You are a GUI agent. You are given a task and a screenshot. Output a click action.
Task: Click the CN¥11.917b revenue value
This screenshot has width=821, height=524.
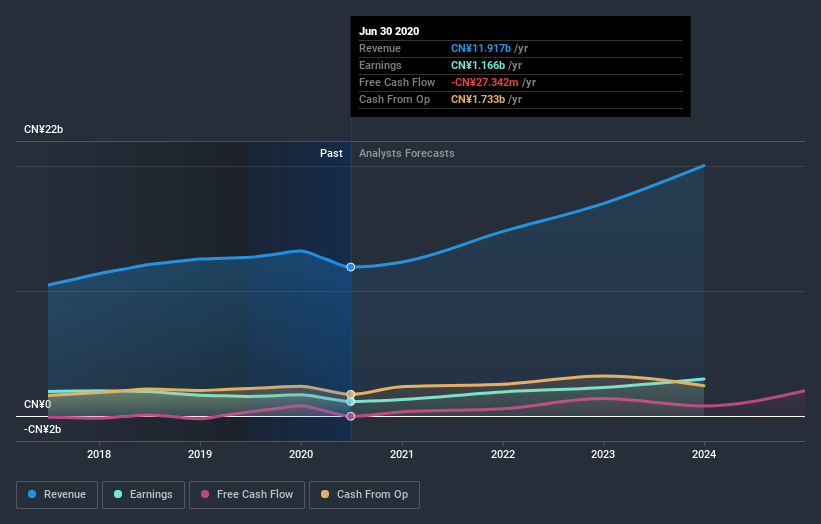click(481, 48)
